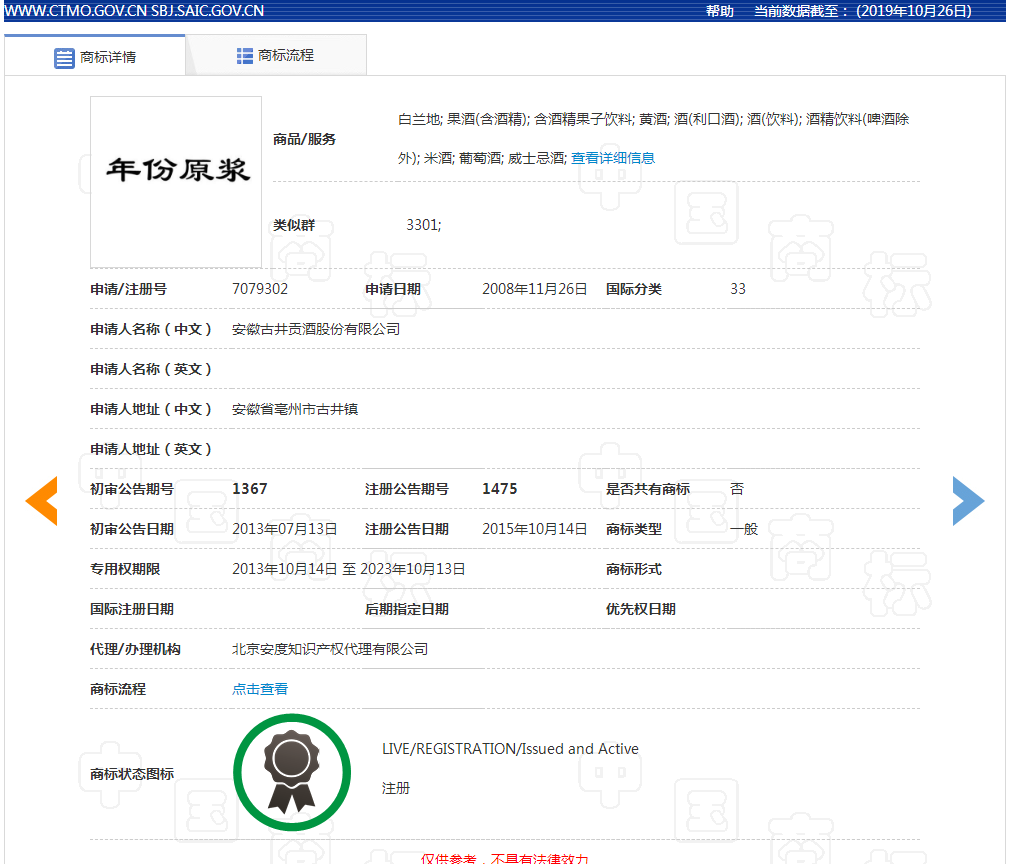Switch to the 商标流程 tab
The height and width of the screenshot is (864, 1009).
(x=276, y=55)
